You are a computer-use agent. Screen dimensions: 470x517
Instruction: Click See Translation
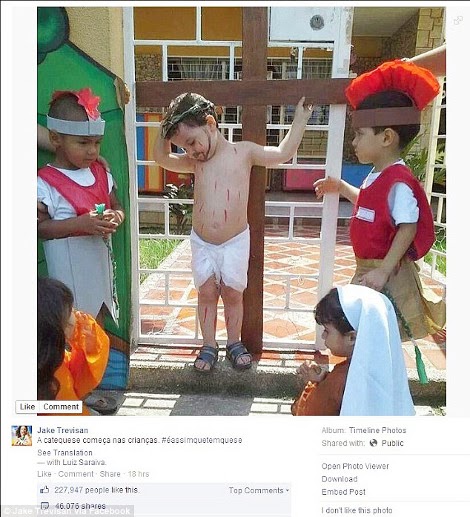pos(65,453)
